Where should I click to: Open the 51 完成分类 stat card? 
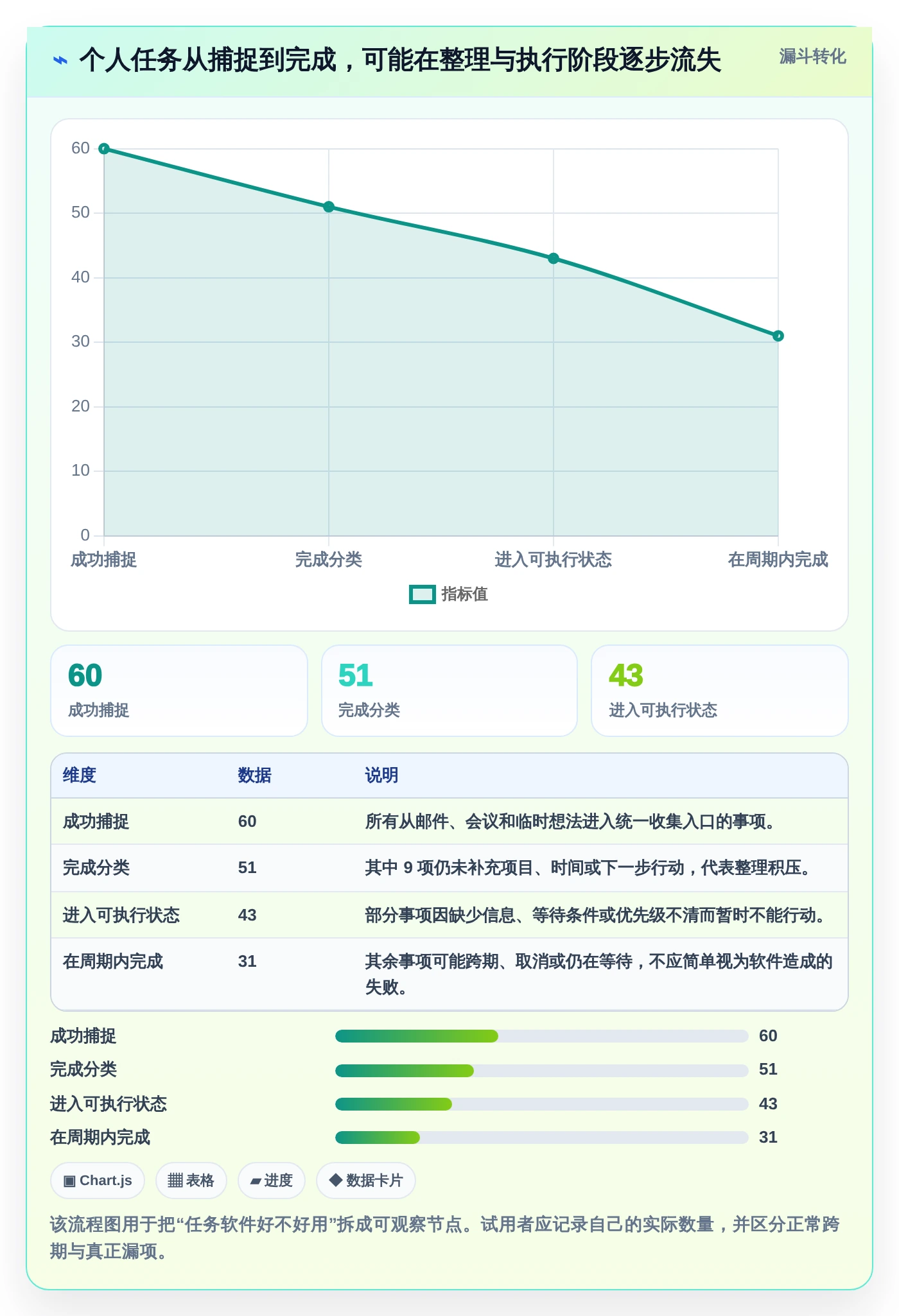tap(449, 691)
